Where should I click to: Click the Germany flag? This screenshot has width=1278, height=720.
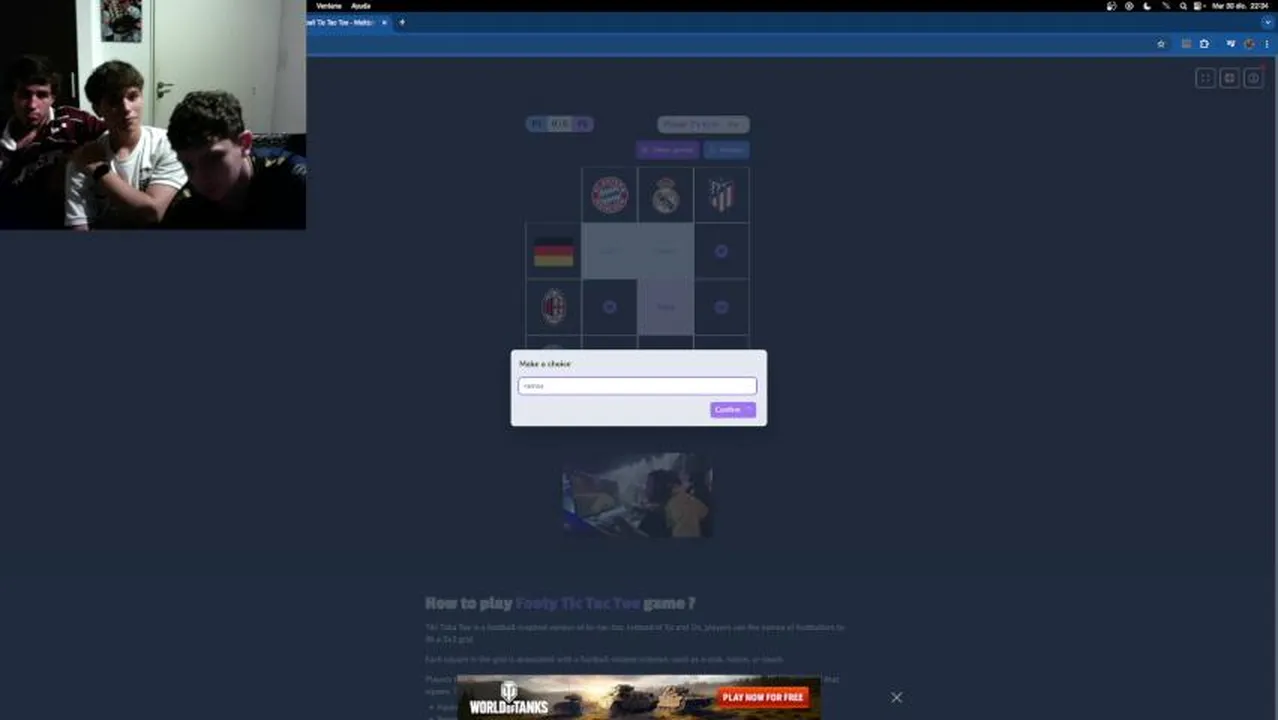553,251
